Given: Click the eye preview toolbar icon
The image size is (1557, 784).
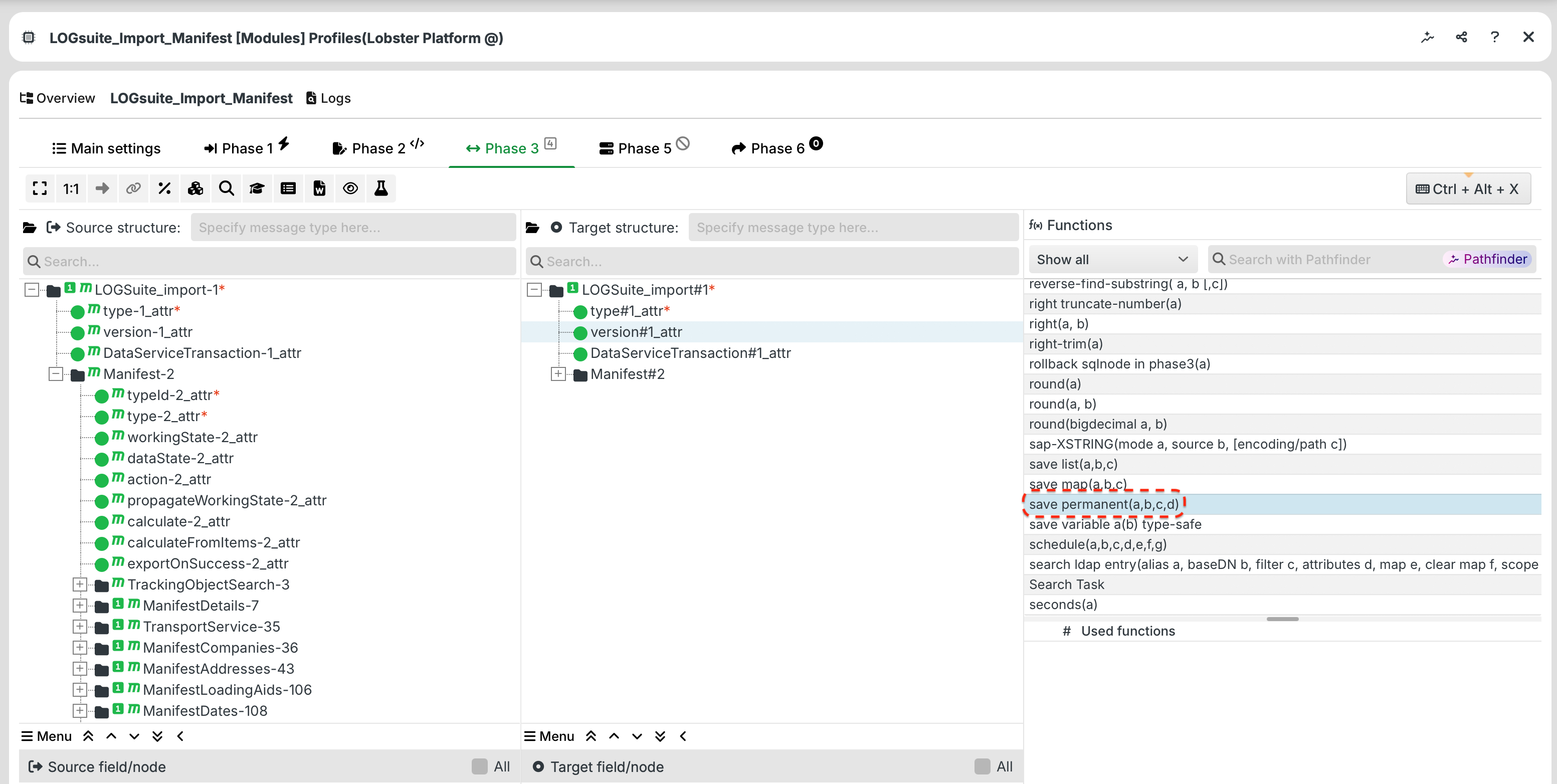Looking at the screenshot, I should tap(350, 188).
